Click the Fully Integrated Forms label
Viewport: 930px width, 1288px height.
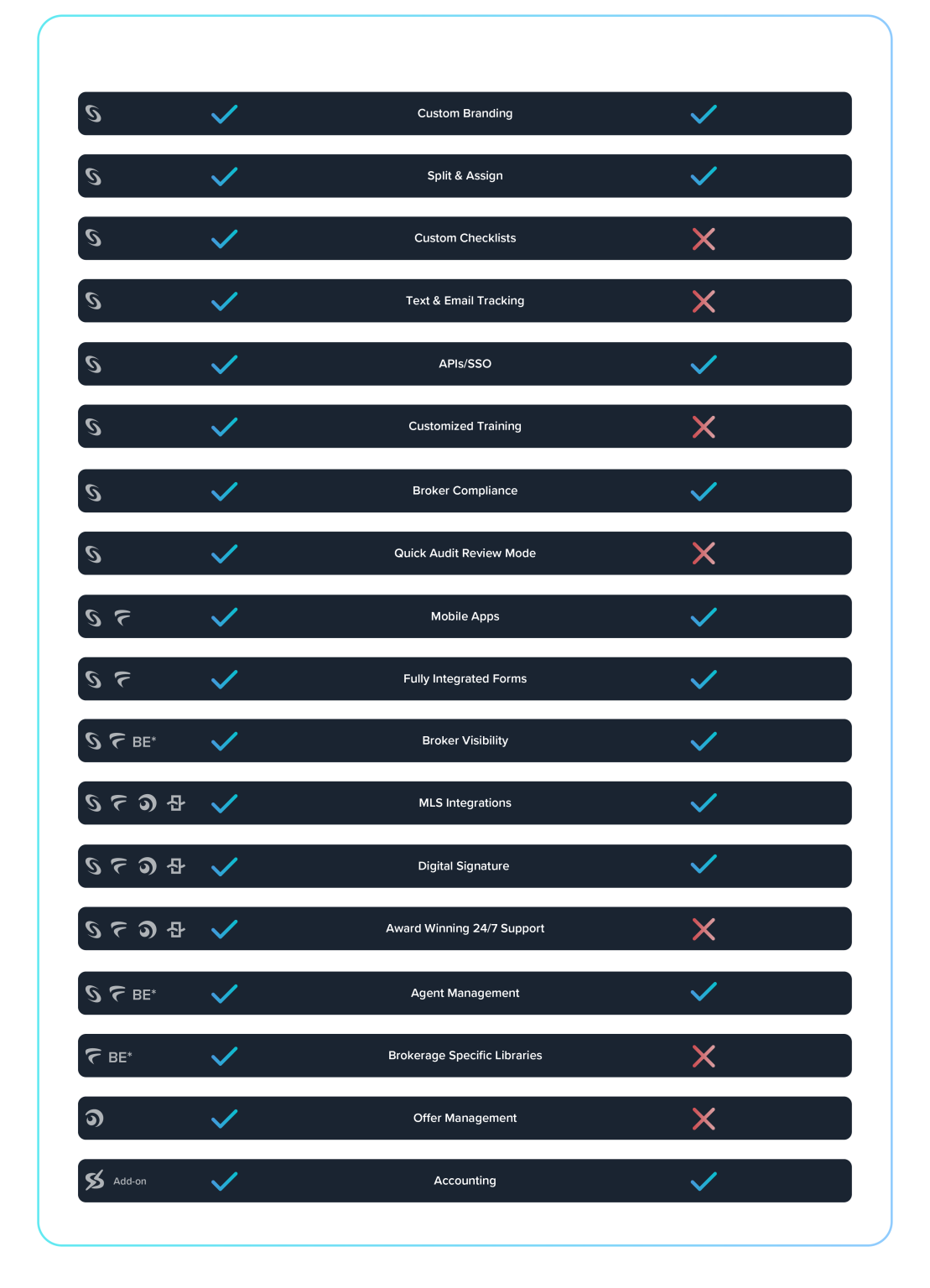pos(465,678)
